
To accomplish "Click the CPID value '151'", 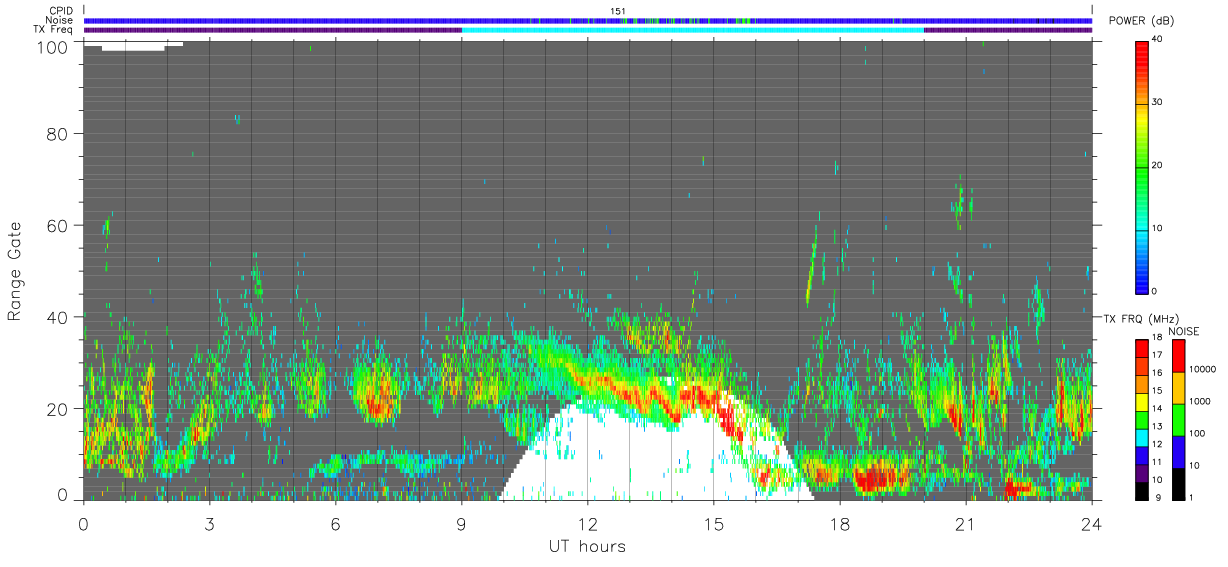I will click(x=617, y=11).
